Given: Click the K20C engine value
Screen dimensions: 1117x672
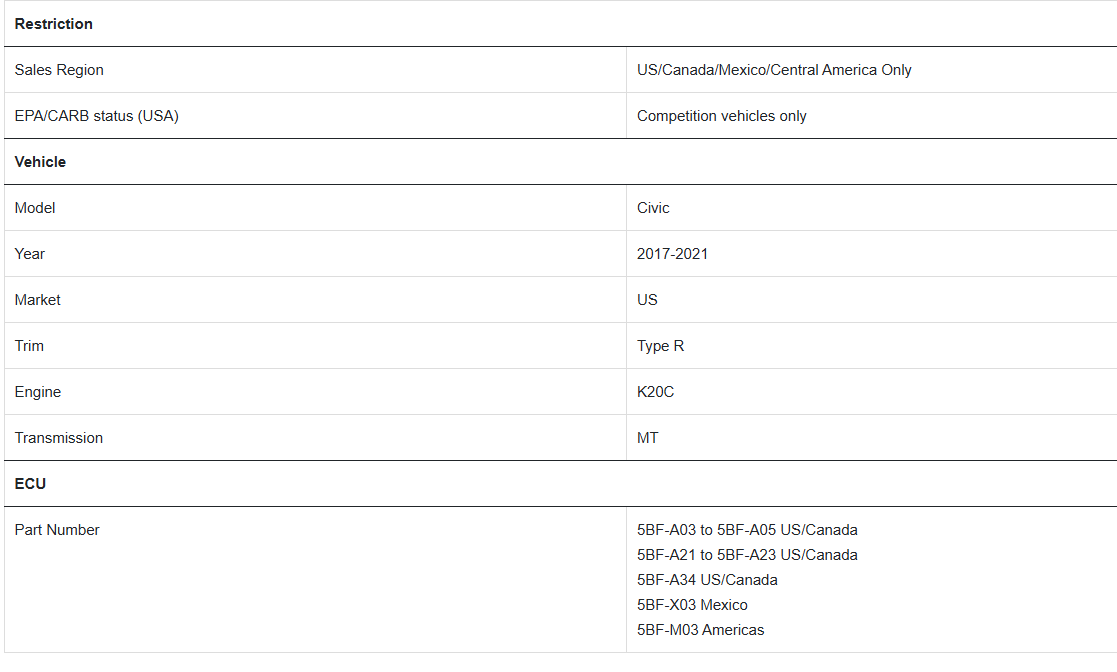Looking at the screenshot, I should [655, 391].
